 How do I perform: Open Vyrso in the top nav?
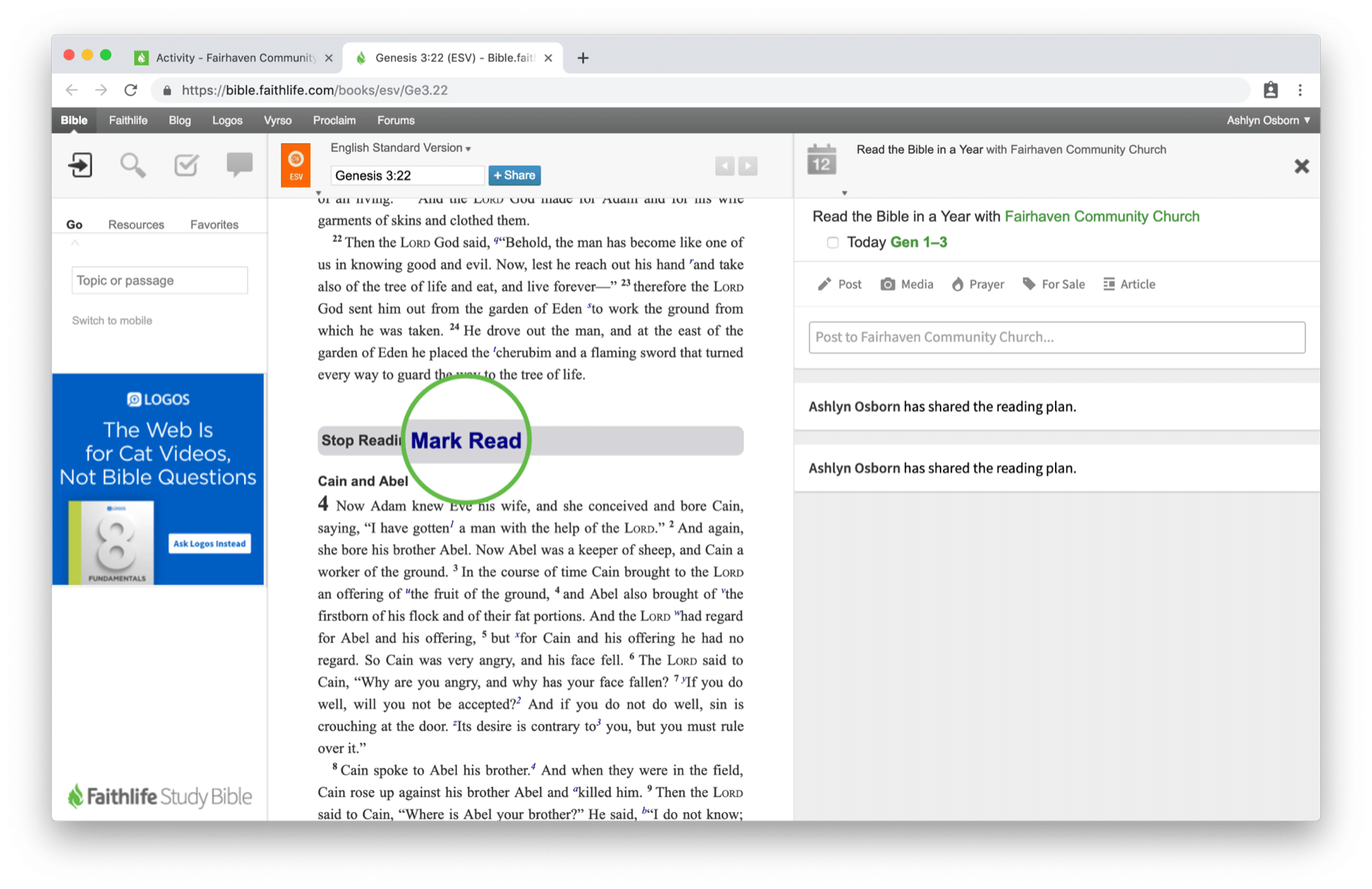tap(277, 120)
